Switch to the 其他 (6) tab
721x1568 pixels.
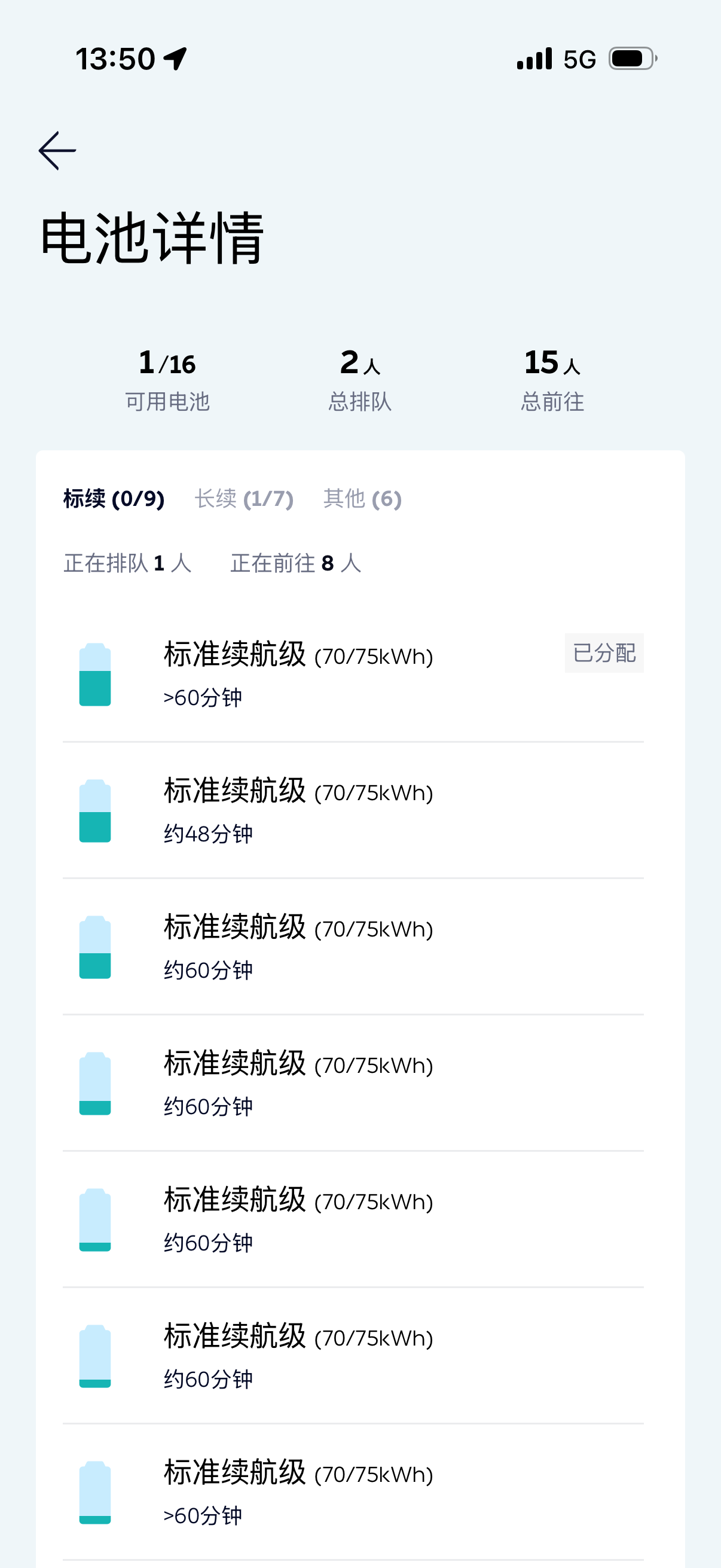(362, 499)
